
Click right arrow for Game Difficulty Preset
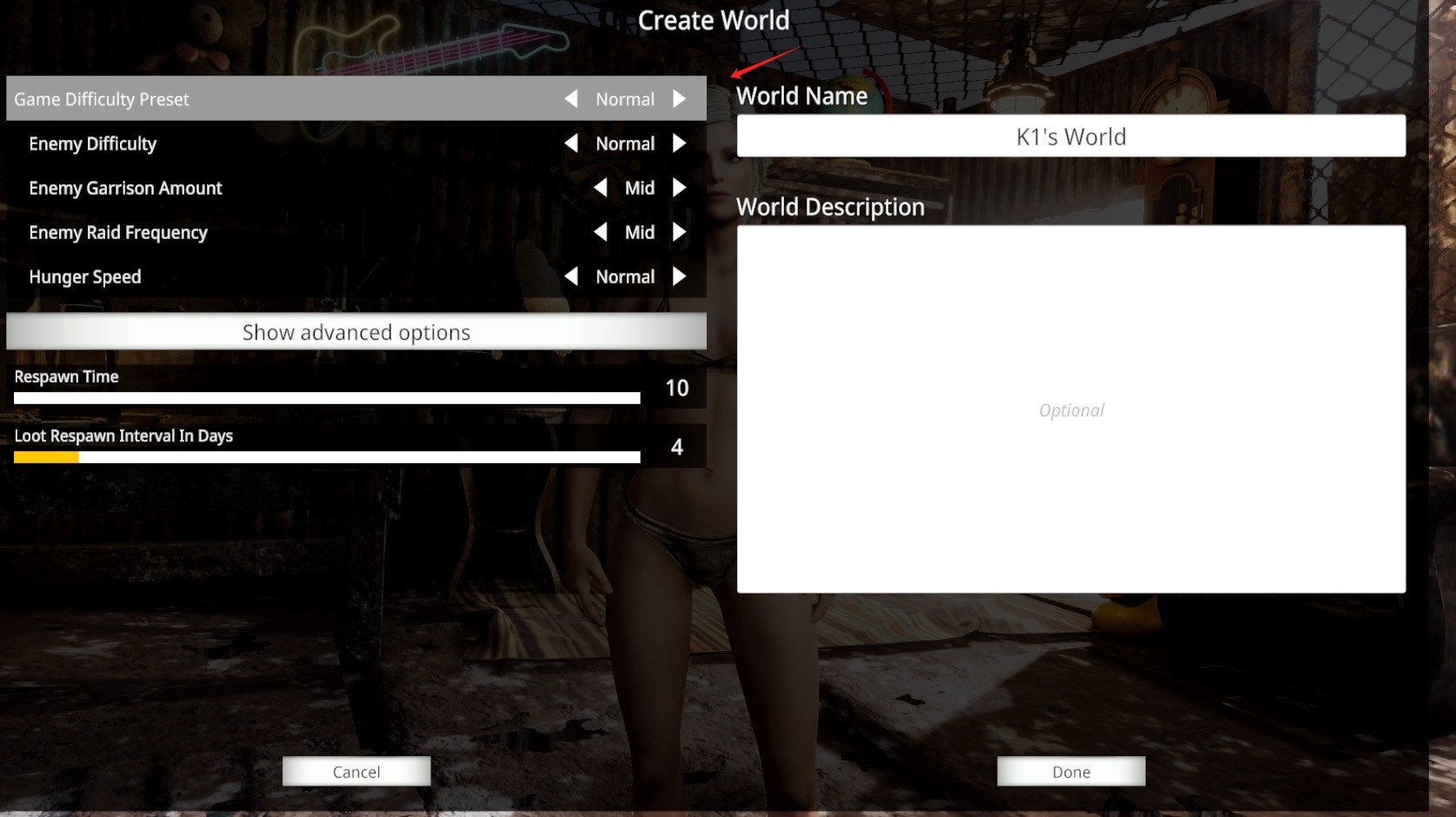[x=680, y=99]
